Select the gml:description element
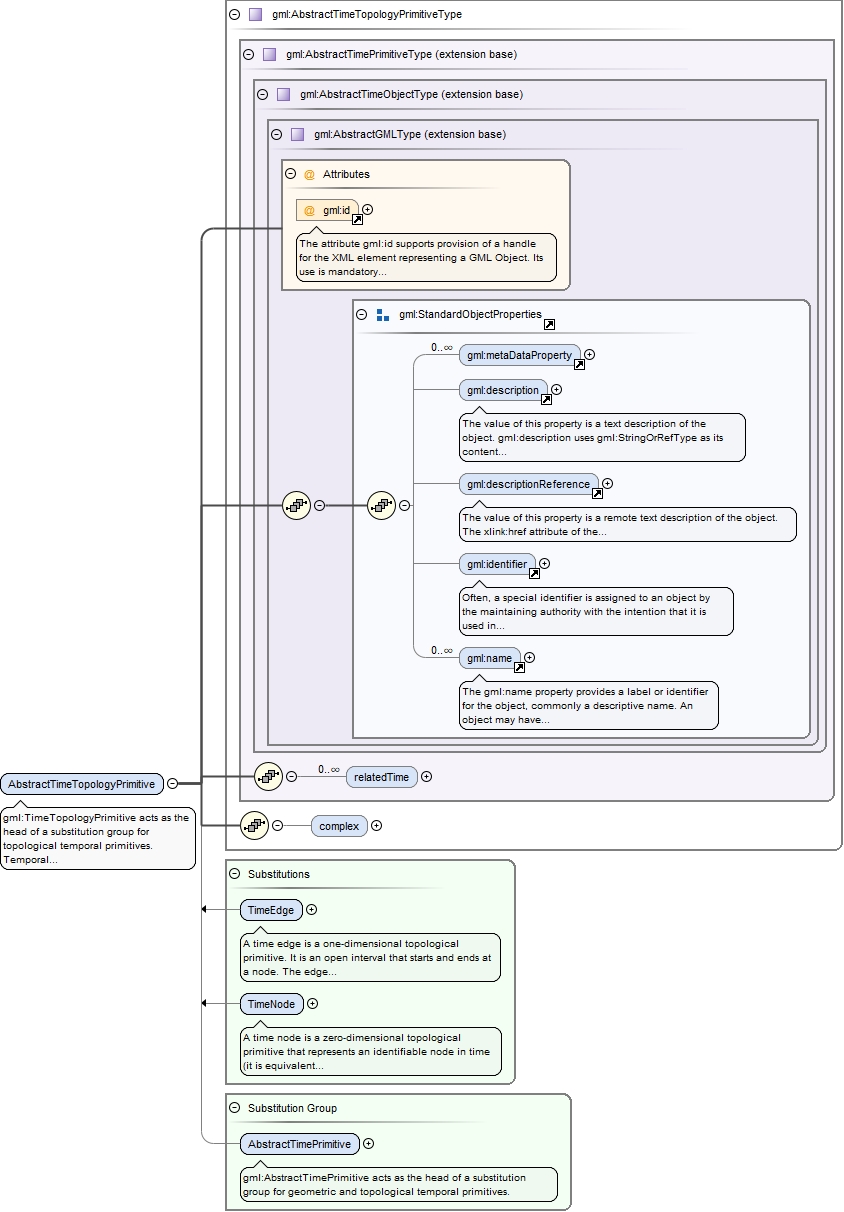The height and width of the screenshot is (1212, 844). pyautogui.click(x=504, y=390)
